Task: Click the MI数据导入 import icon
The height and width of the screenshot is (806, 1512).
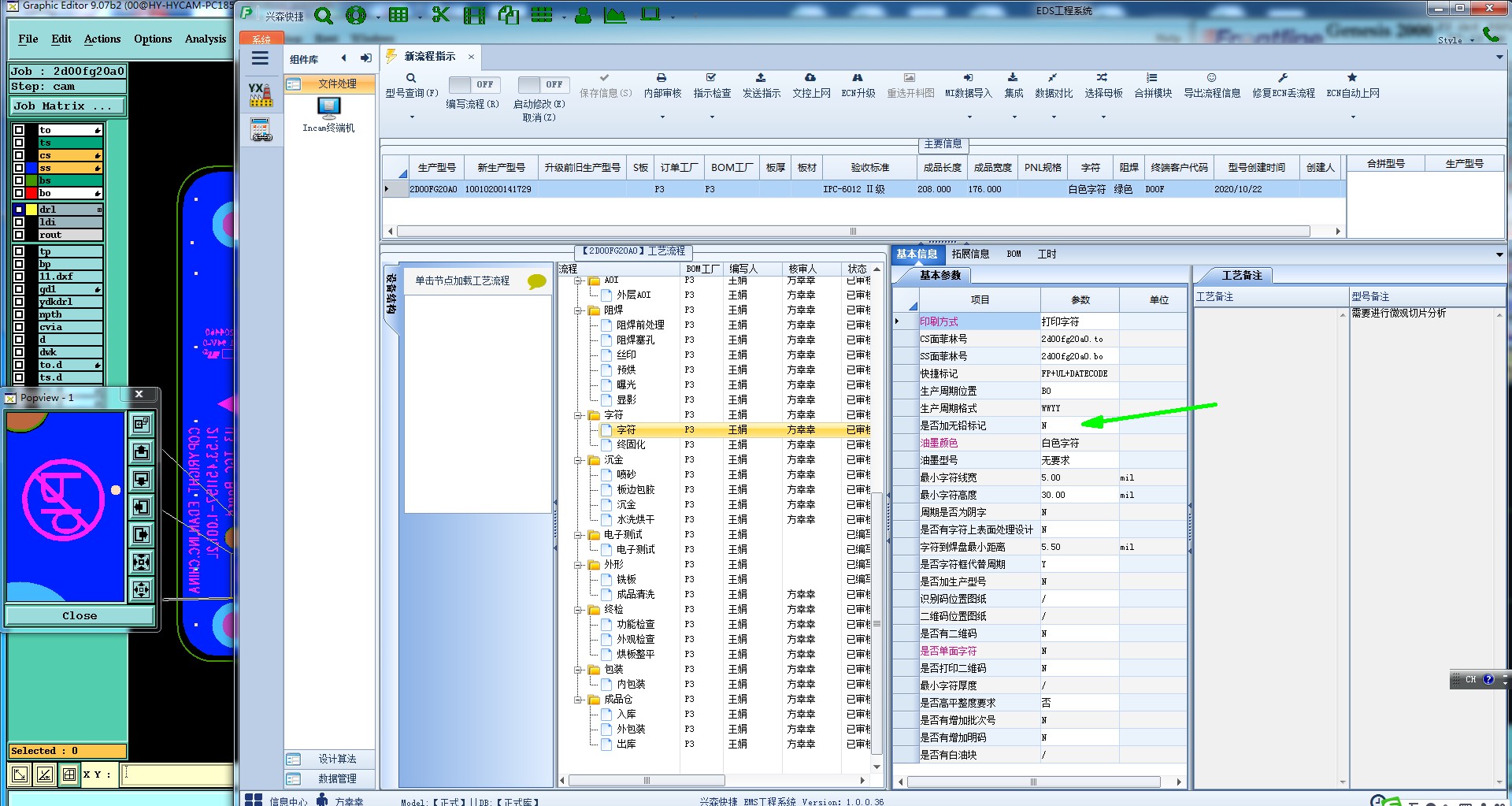Action: tap(969, 78)
